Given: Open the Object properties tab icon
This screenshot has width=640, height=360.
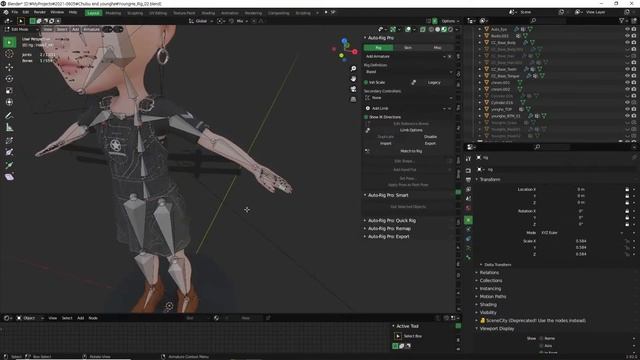Looking at the screenshot, I should pos(468,220).
